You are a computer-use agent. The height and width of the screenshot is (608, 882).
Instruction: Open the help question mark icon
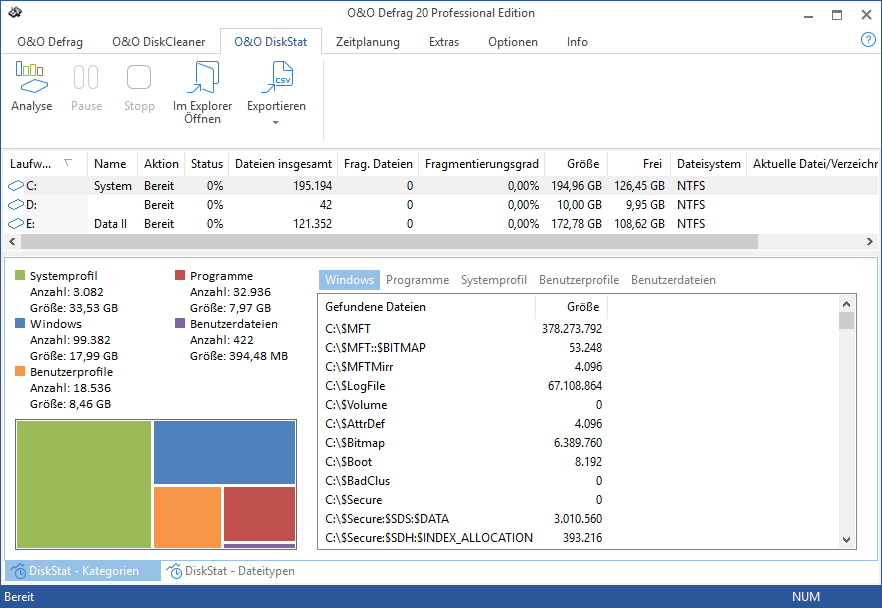click(868, 39)
